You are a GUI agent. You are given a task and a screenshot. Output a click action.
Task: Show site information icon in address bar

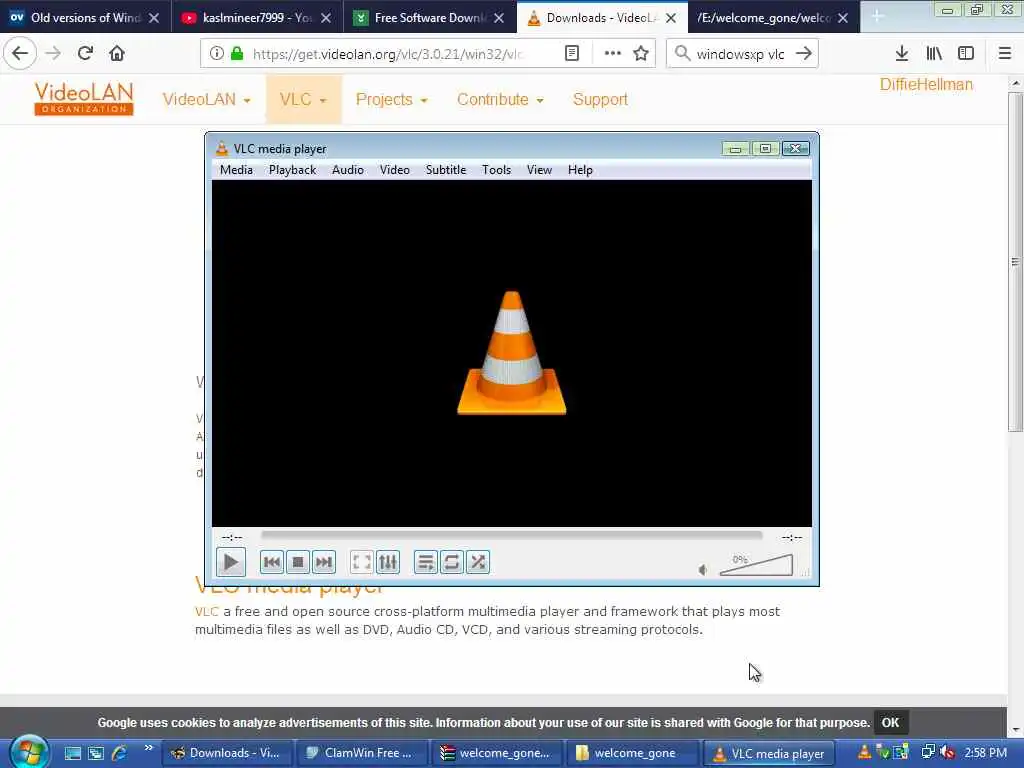pyautogui.click(x=216, y=54)
